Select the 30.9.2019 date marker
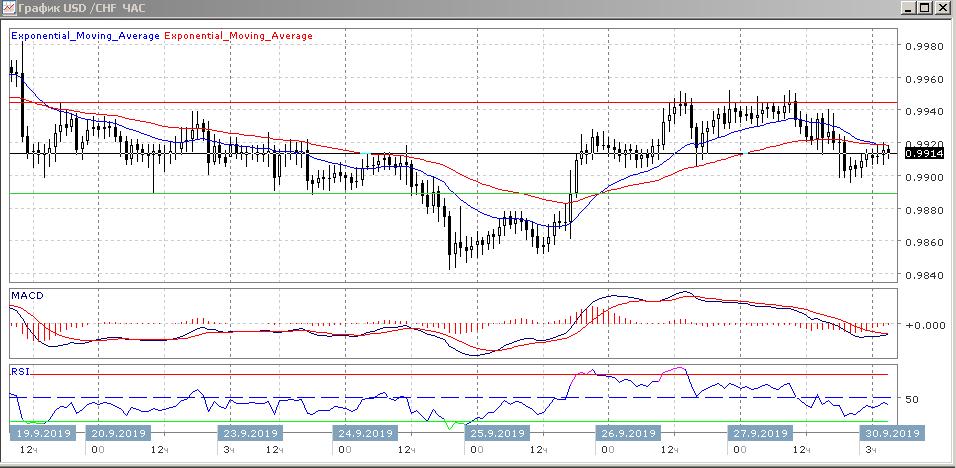 pos(891,434)
